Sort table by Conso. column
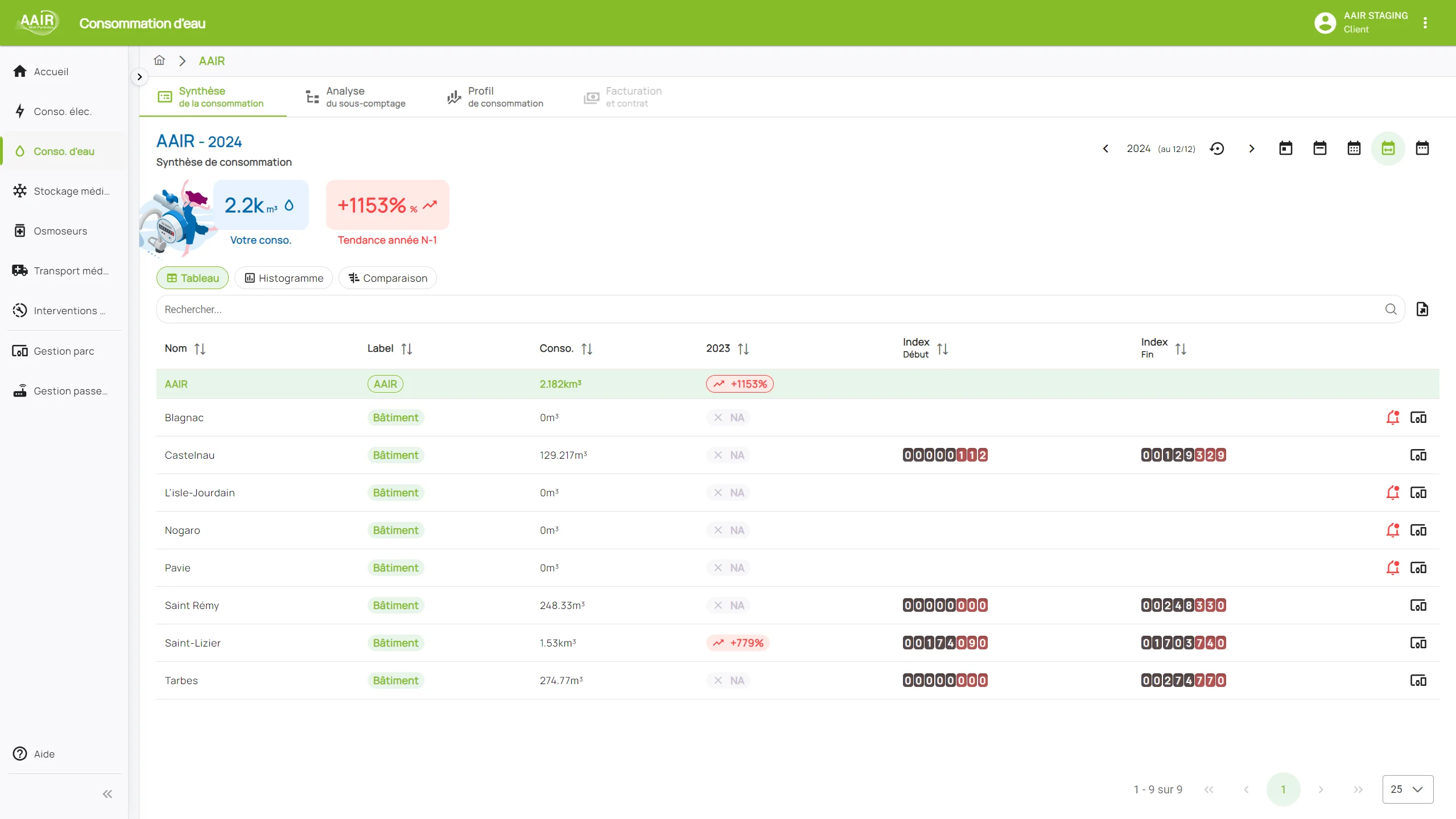This screenshot has width=1456, height=819. pyautogui.click(x=587, y=349)
